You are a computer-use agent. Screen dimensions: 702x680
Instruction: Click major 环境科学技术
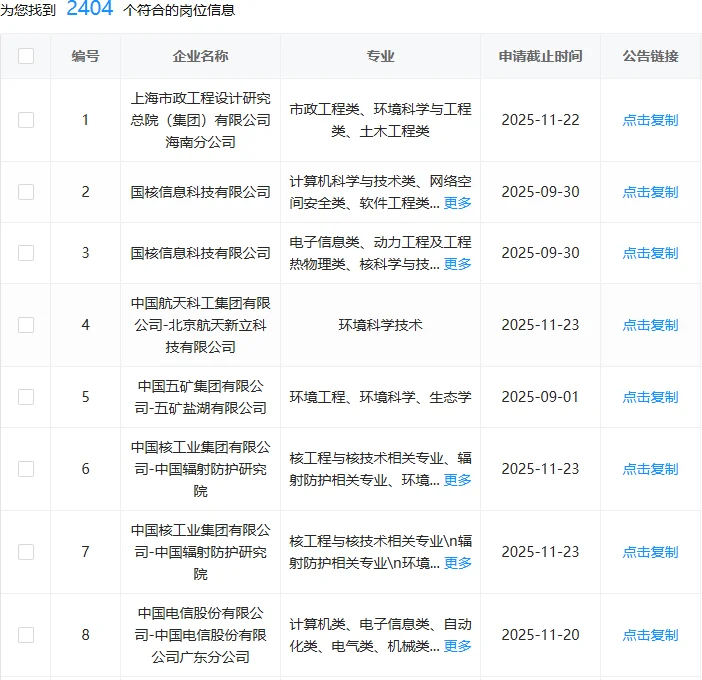[x=381, y=325]
